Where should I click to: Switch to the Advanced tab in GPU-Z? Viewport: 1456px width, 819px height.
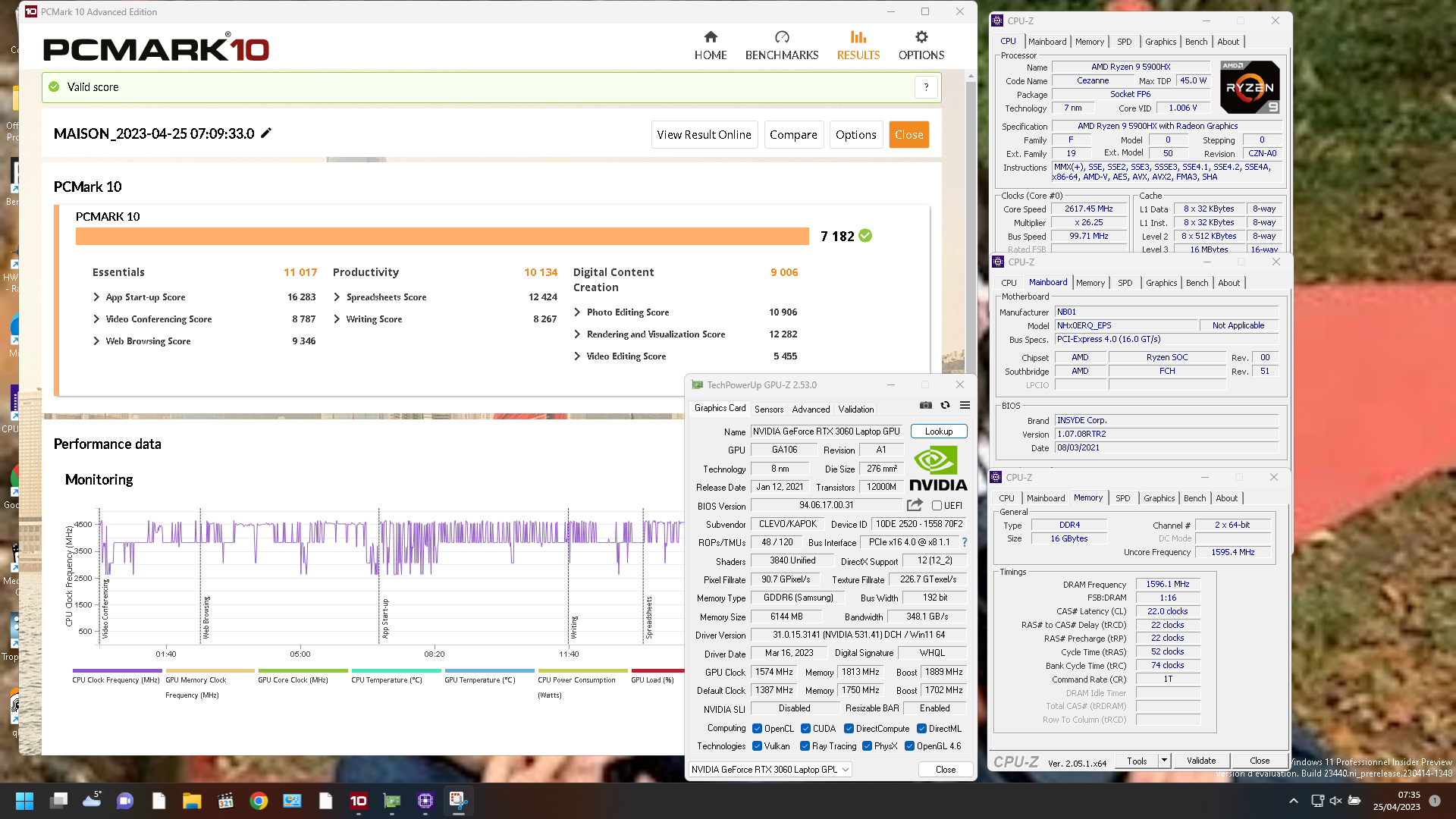tap(811, 409)
